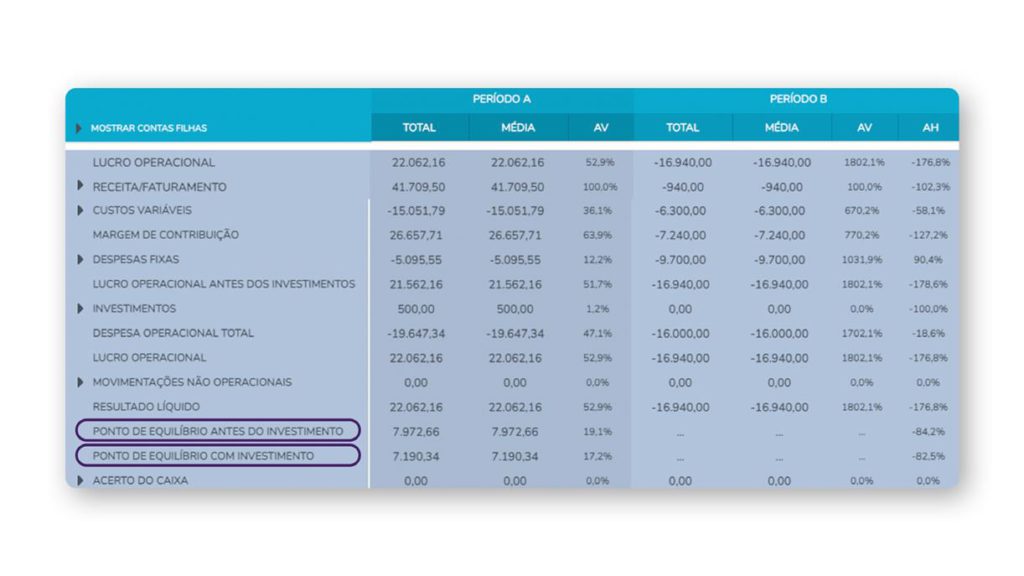This screenshot has width=1024, height=576.
Task: Click the 63,9% AV in Margem de Contribuição
Action: click(x=598, y=235)
